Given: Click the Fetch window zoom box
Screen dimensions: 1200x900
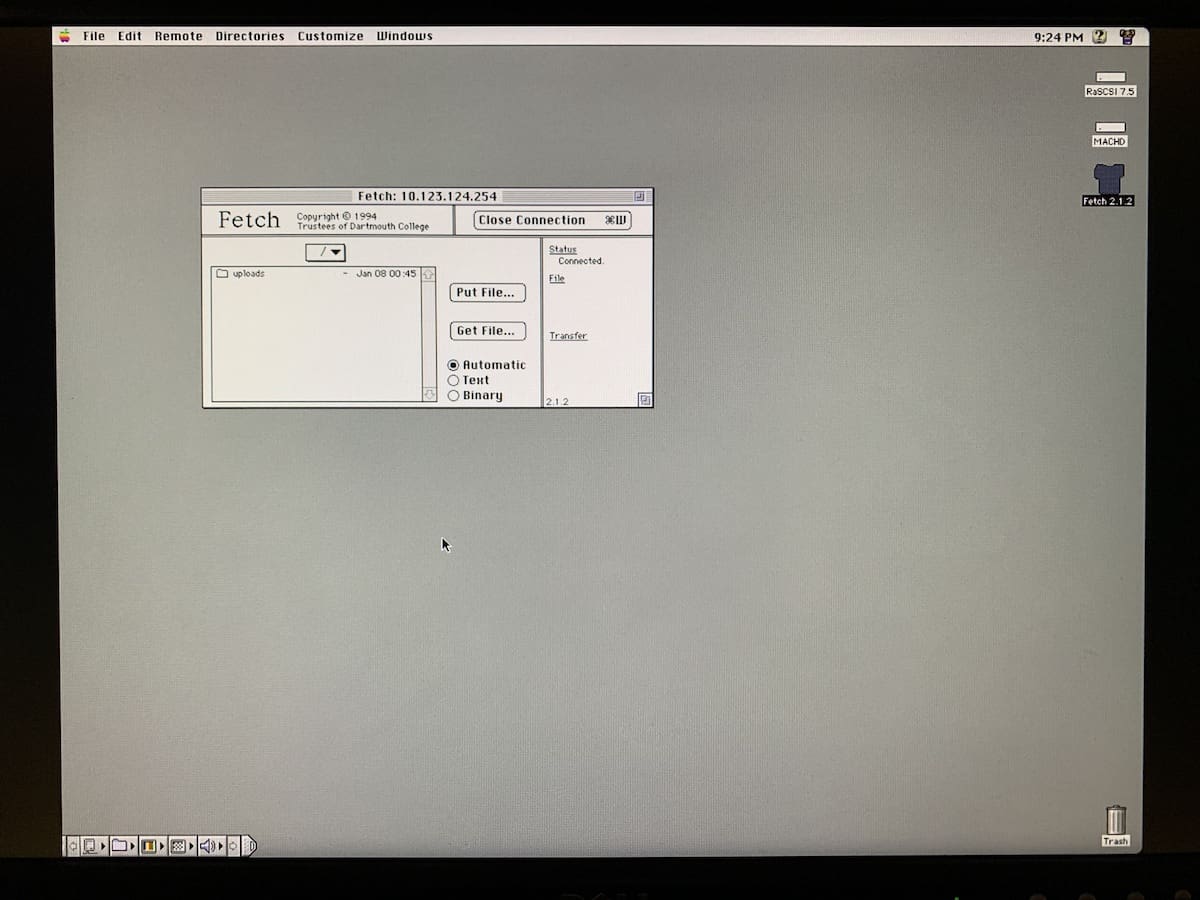Looking at the screenshot, I should (639, 196).
